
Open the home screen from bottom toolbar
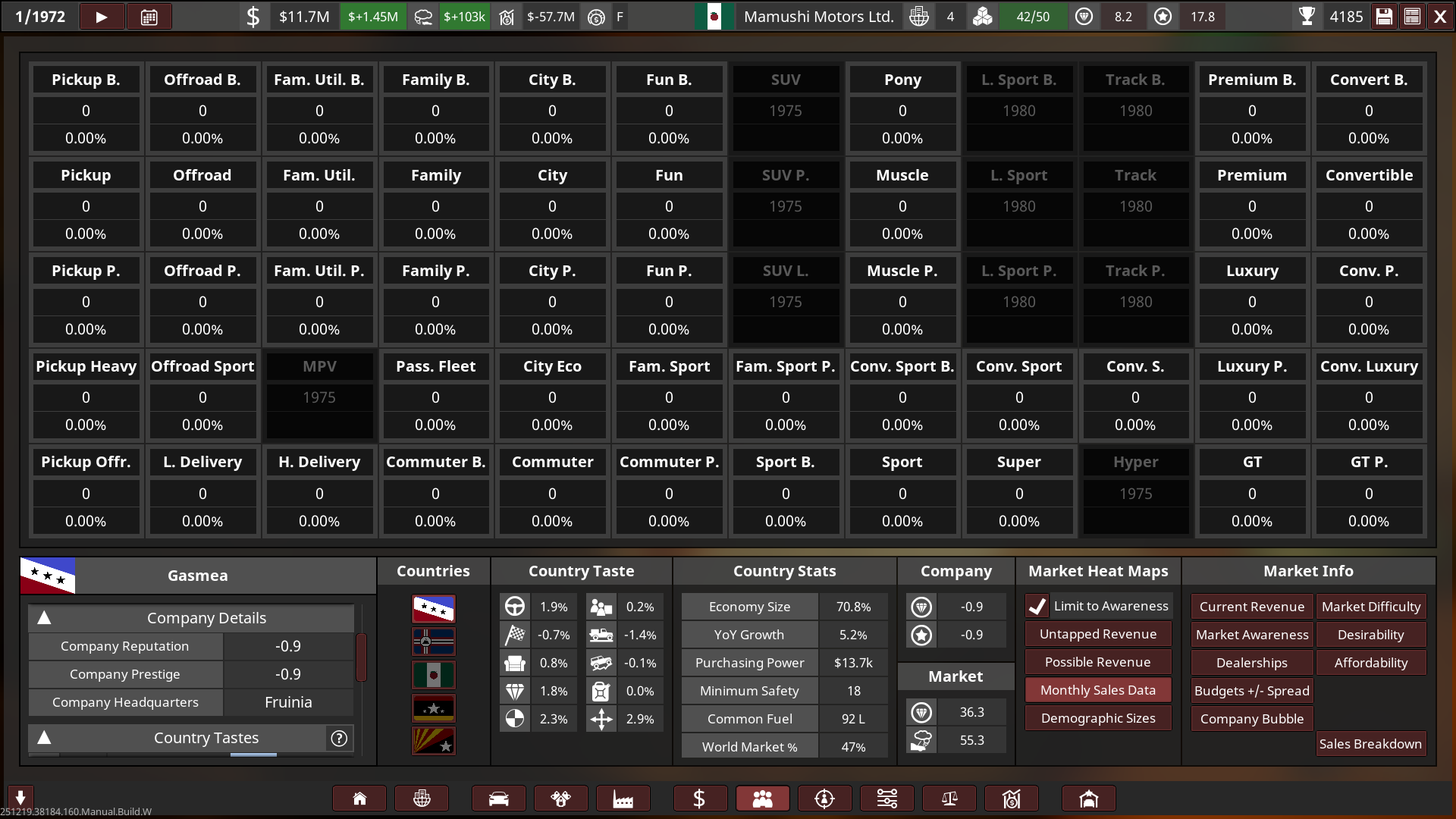(359, 799)
